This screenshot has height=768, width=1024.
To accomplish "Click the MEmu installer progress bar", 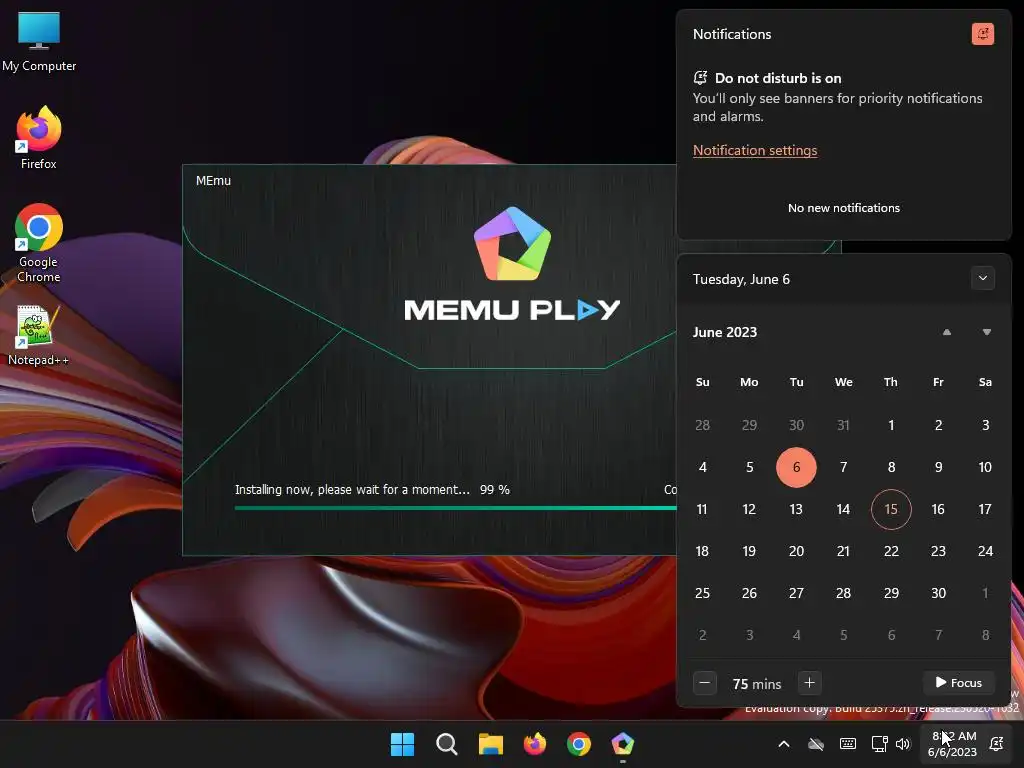I will 455,507.
